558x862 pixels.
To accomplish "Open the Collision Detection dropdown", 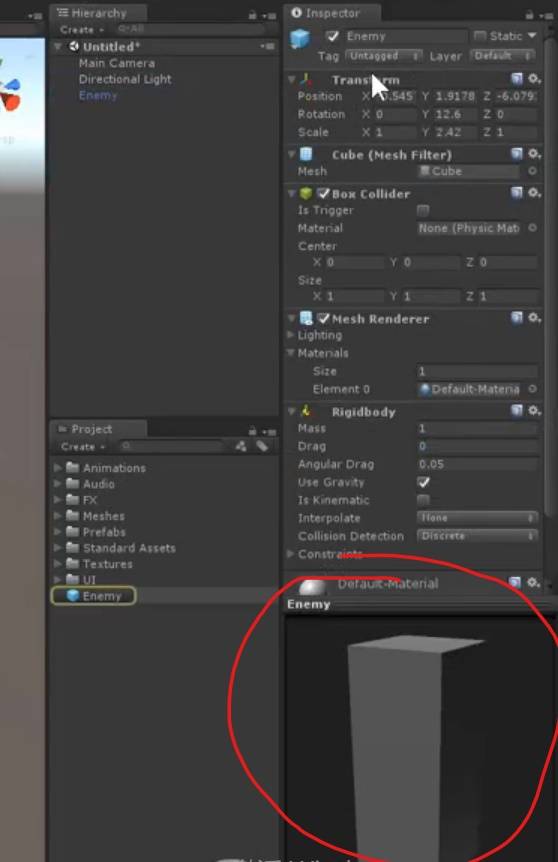I will point(477,535).
